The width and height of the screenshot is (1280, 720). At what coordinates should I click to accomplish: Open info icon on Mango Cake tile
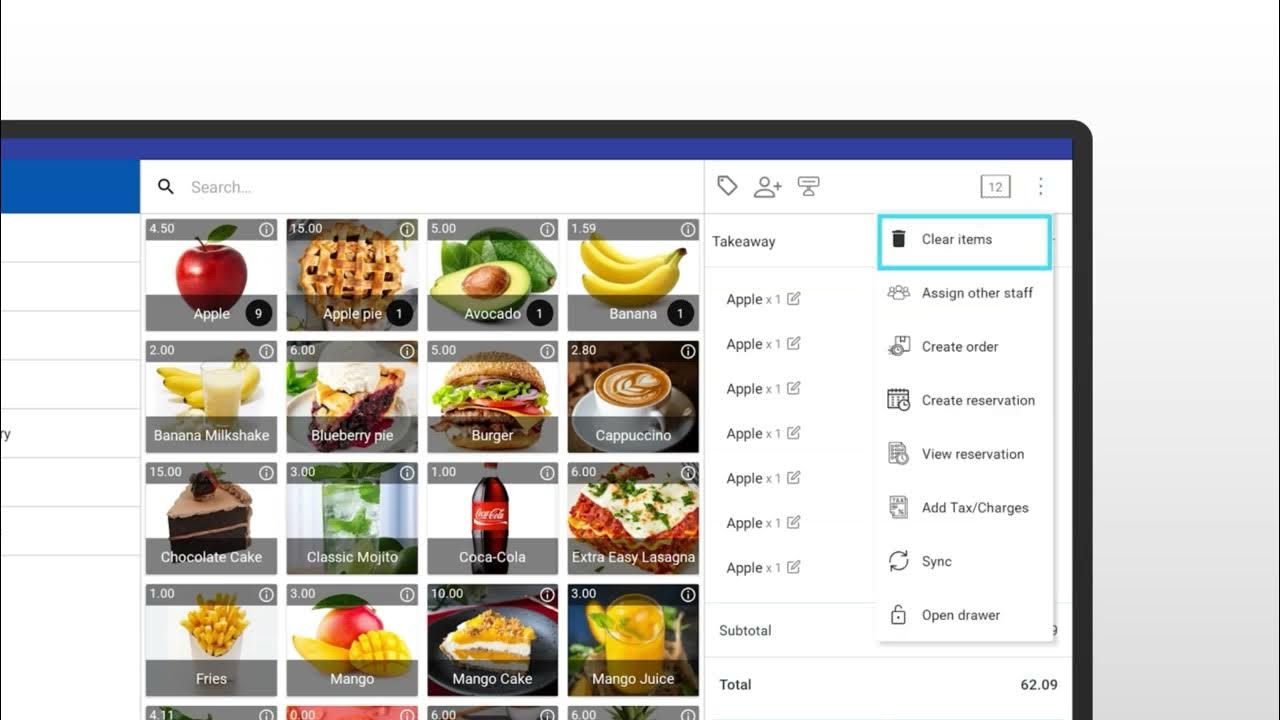547,595
